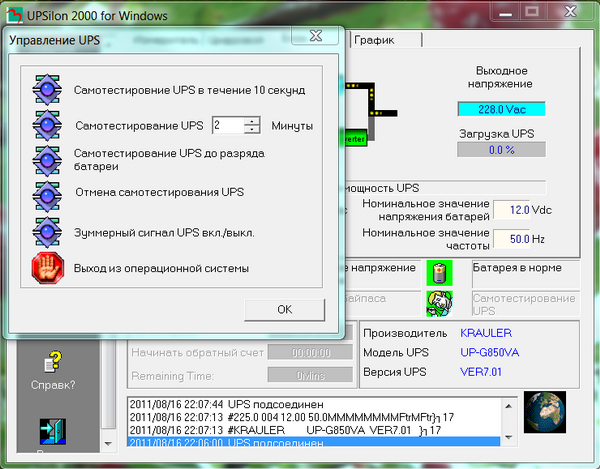Select 'Зуммерный сигнал UPS вкл./выкл.' label
Screen dimensions: 600x469
click(x=164, y=233)
